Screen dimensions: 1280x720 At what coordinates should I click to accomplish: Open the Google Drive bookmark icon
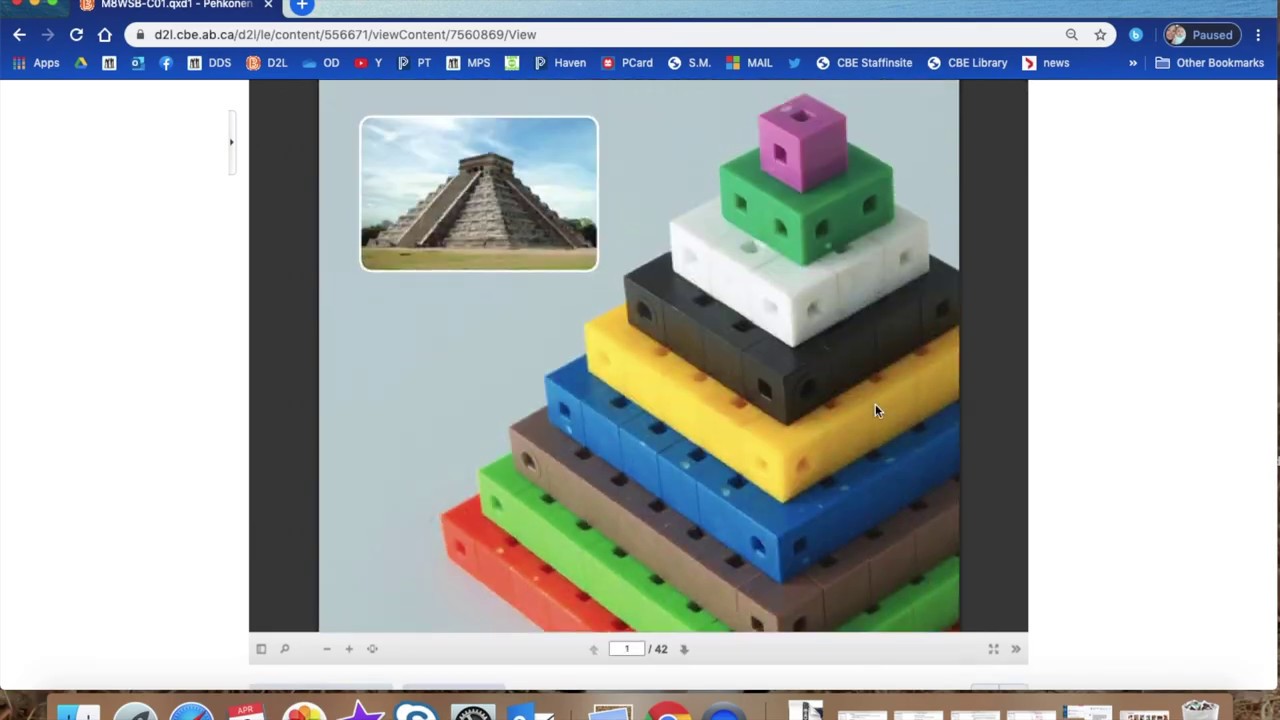pyautogui.click(x=81, y=63)
